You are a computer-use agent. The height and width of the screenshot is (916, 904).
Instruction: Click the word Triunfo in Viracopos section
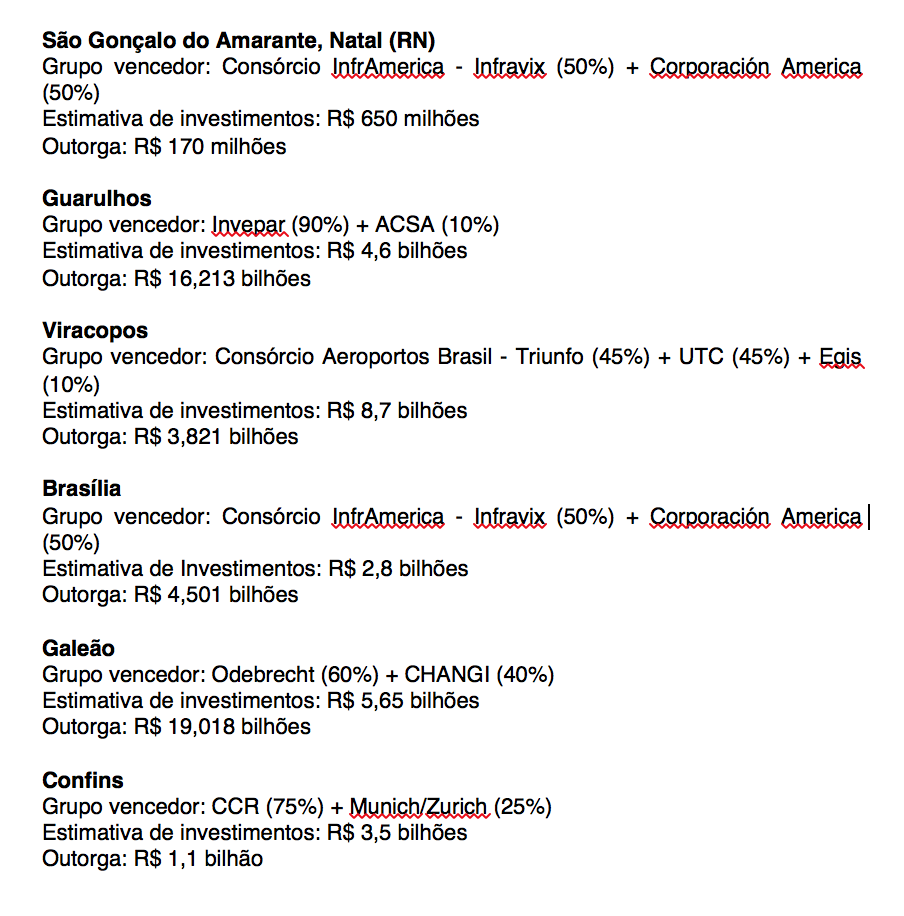click(549, 357)
